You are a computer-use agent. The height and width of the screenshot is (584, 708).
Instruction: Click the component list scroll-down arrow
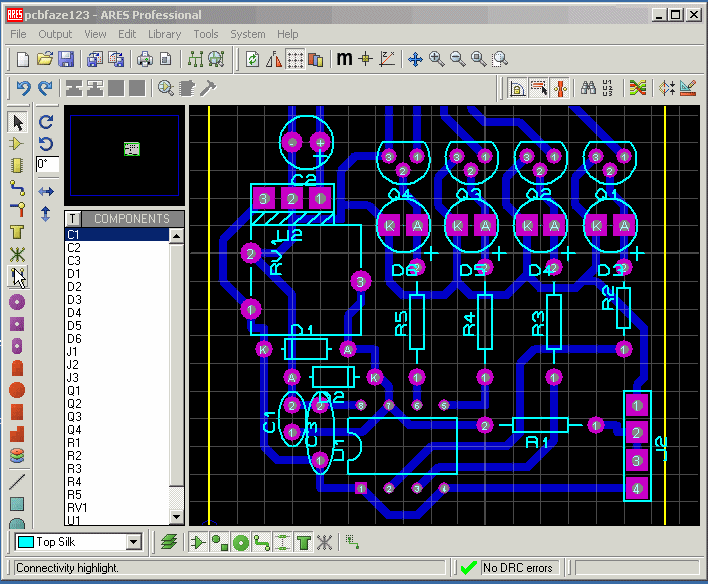pyautogui.click(x=176, y=517)
